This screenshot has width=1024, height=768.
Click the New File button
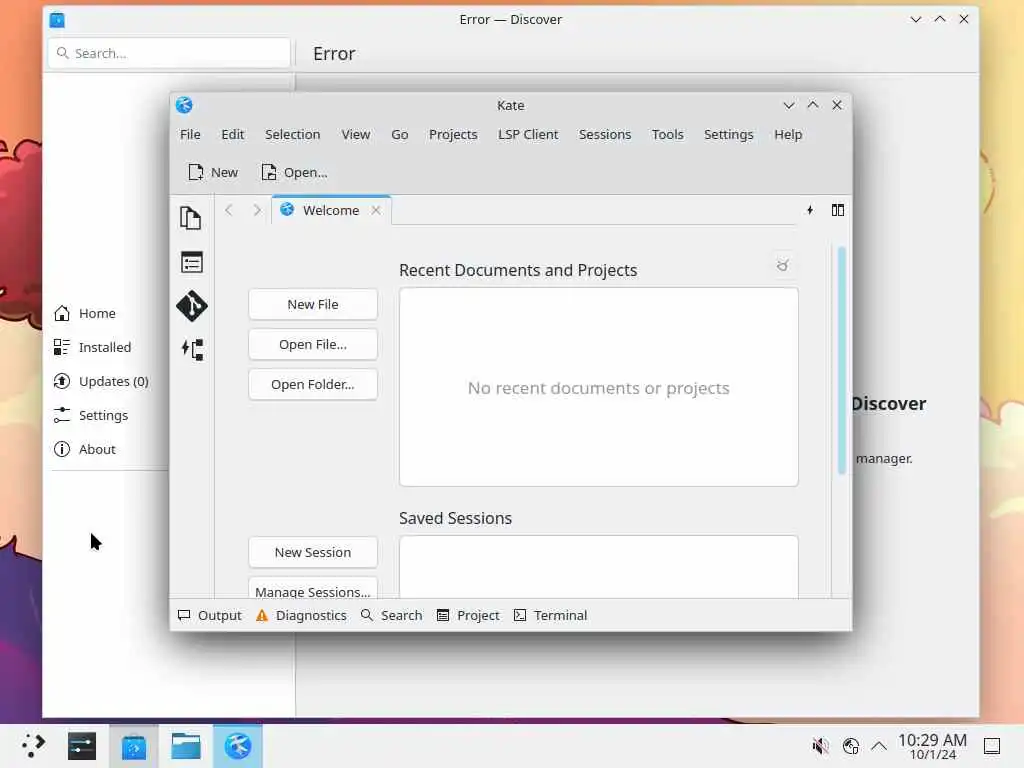[313, 304]
